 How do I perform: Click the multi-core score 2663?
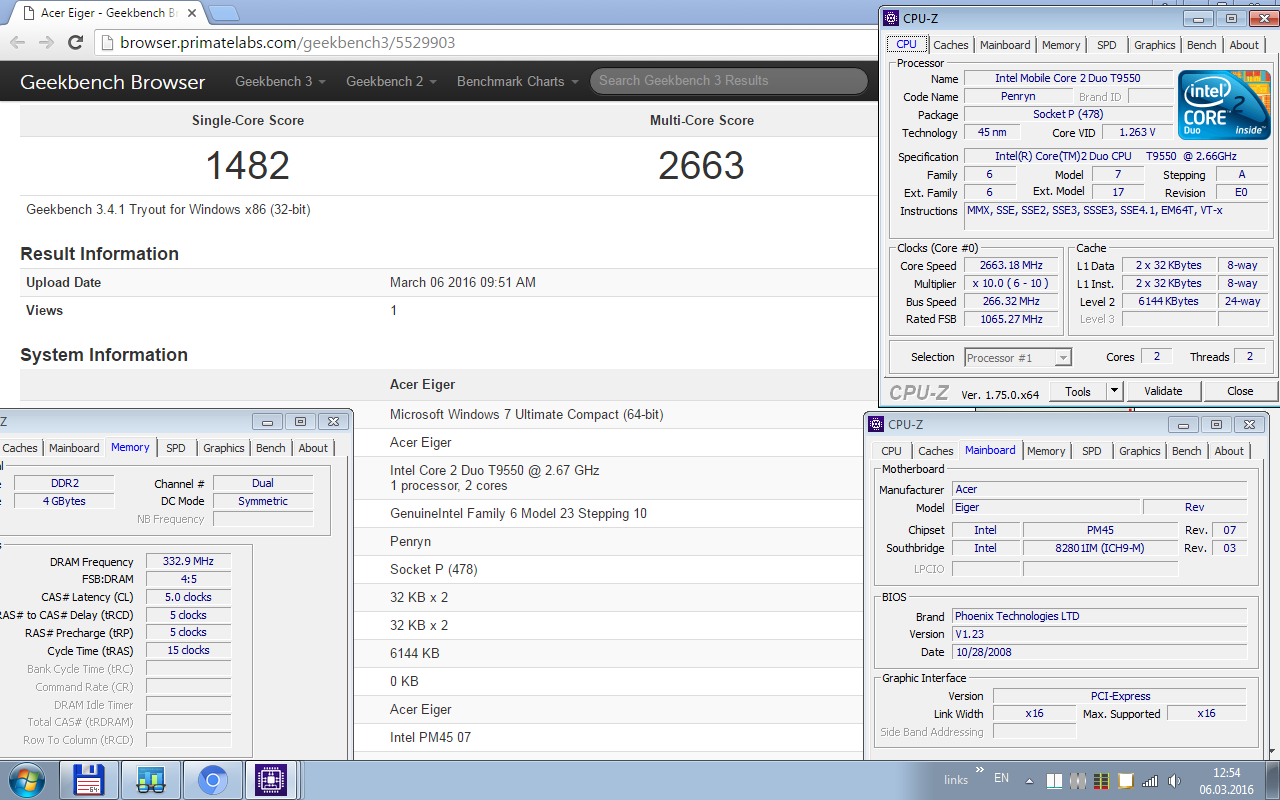(x=701, y=165)
